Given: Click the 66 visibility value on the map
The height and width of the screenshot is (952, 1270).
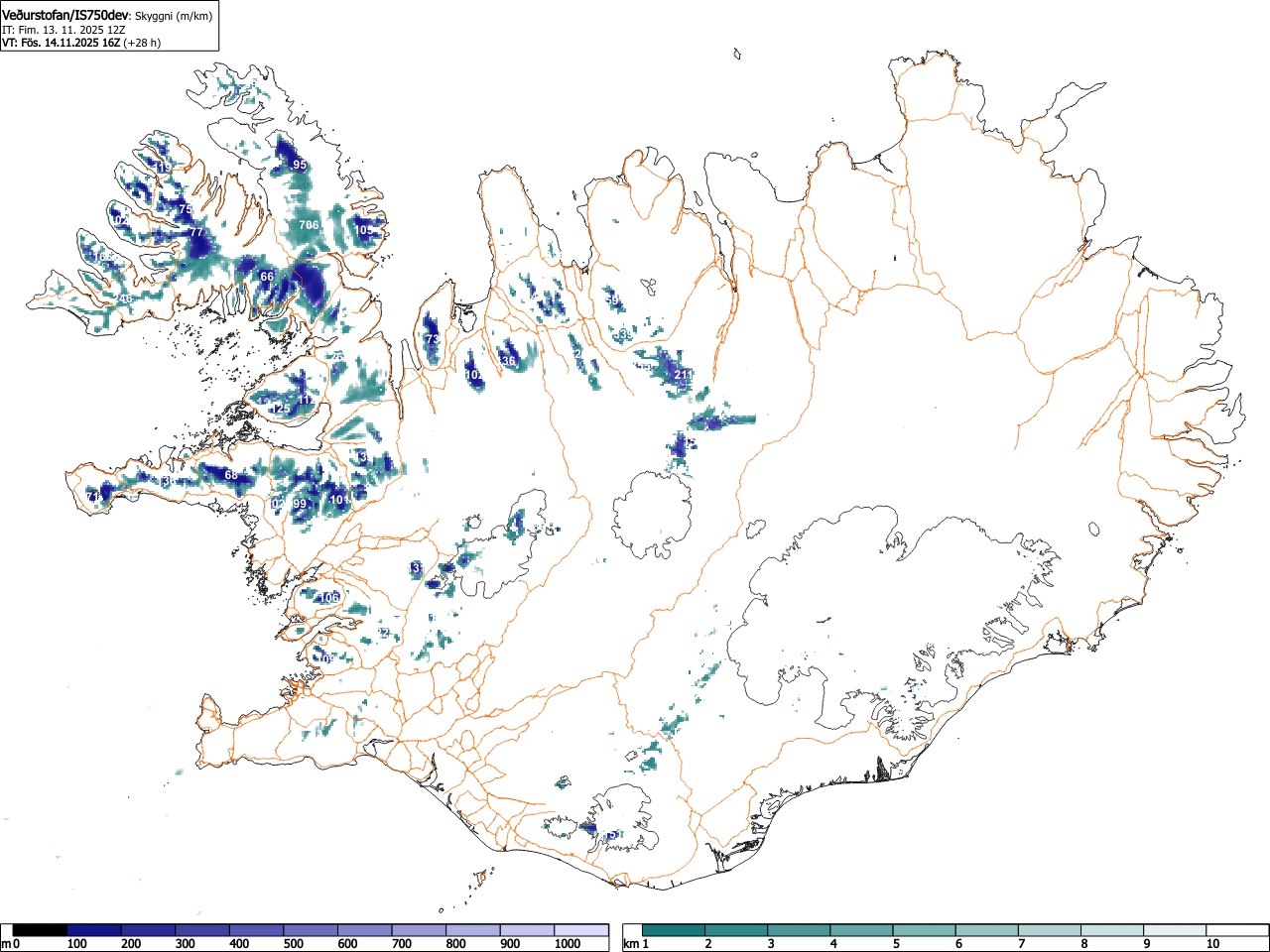Looking at the screenshot, I should [x=267, y=277].
